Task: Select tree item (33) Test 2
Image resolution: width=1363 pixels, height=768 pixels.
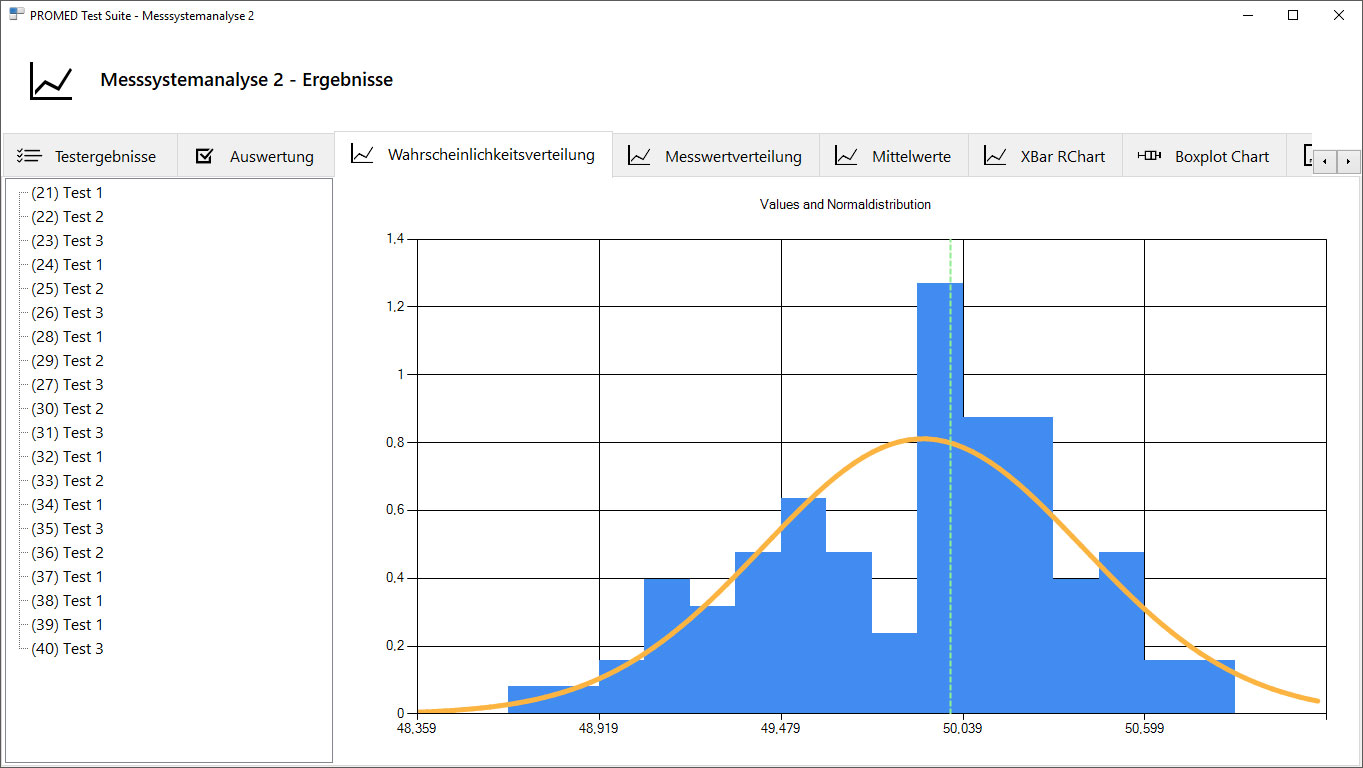Action: tap(67, 481)
